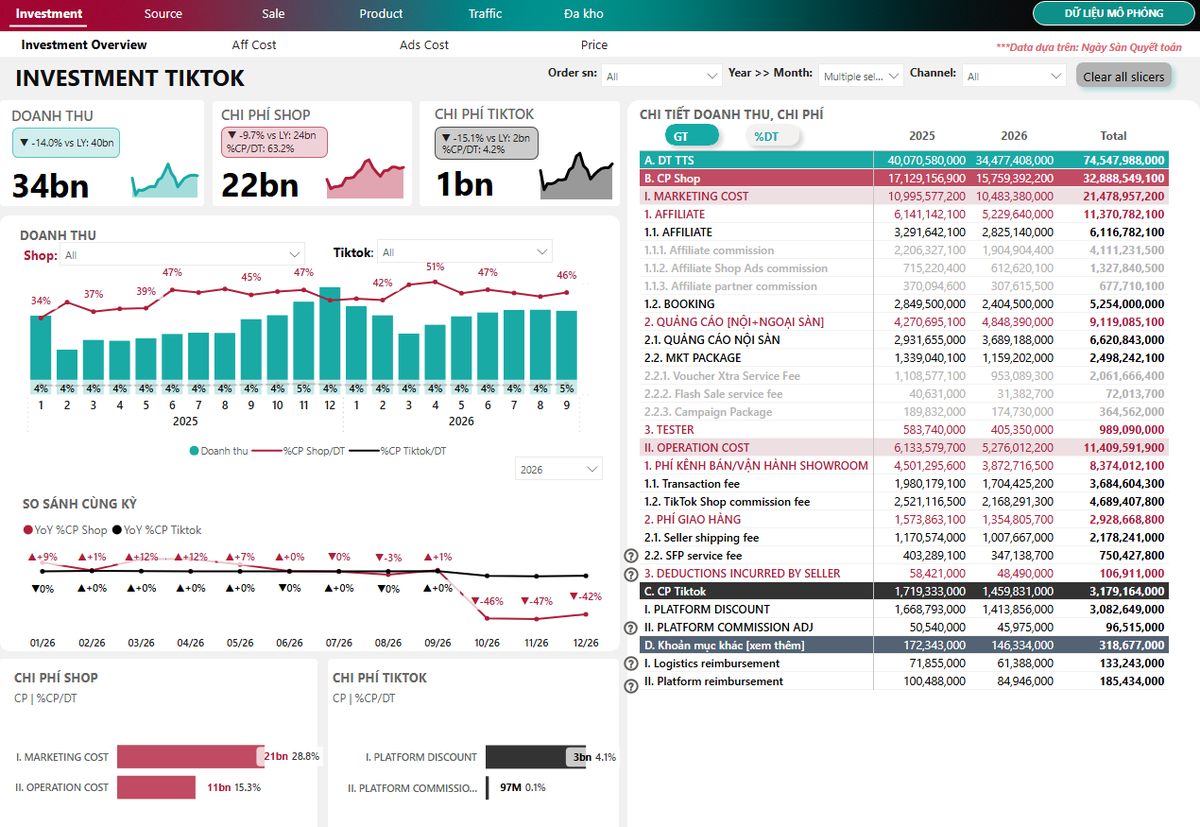This screenshot has width=1200, height=827.
Task: Open the Channel dropdown
Action: (x=1014, y=76)
